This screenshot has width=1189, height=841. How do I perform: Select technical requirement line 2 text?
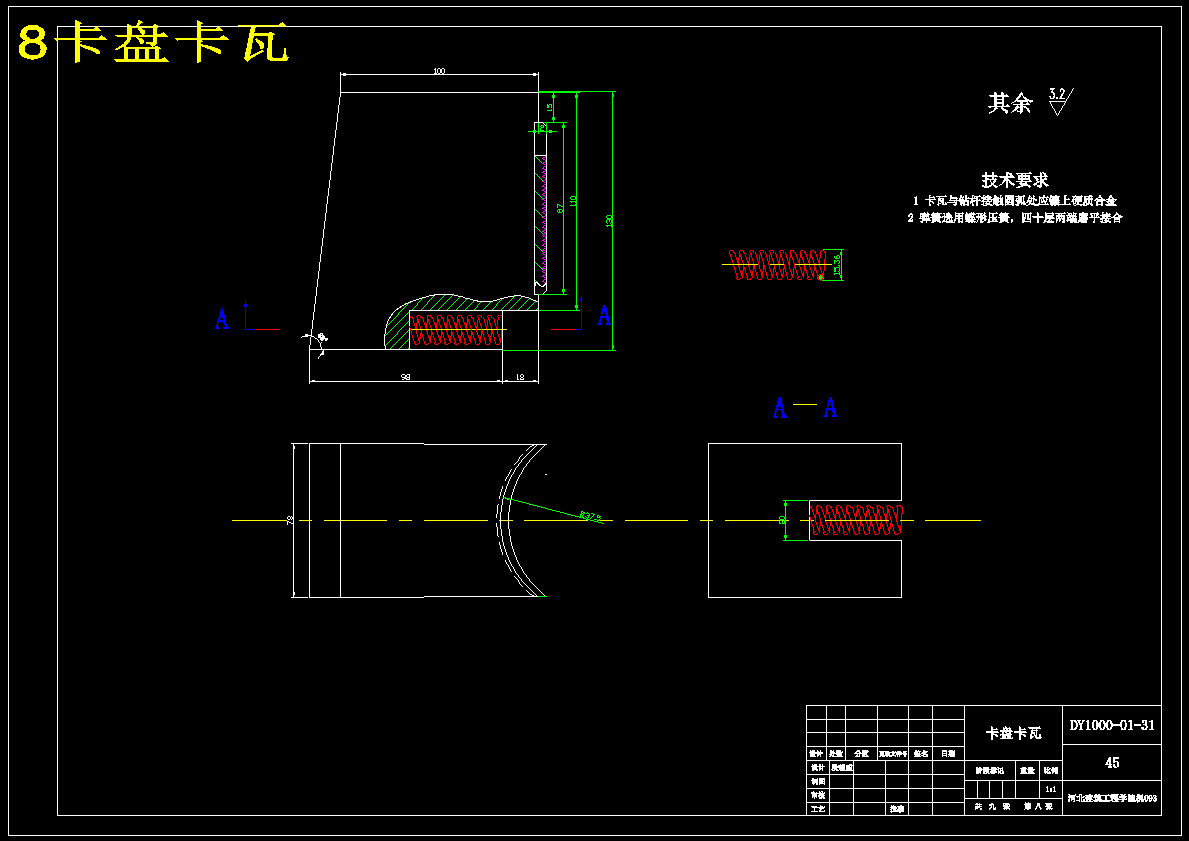pyautogui.click(x=1015, y=218)
